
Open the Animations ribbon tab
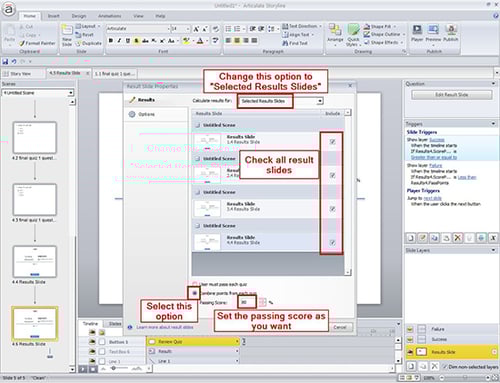point(110,16)
